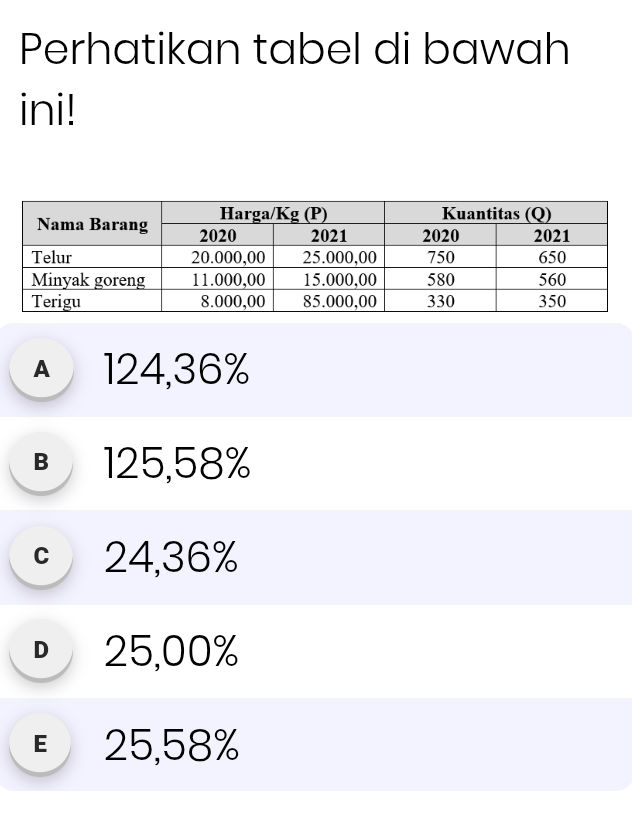
Task: Click the Minyak goreng row label
Action: pos(88,279)
